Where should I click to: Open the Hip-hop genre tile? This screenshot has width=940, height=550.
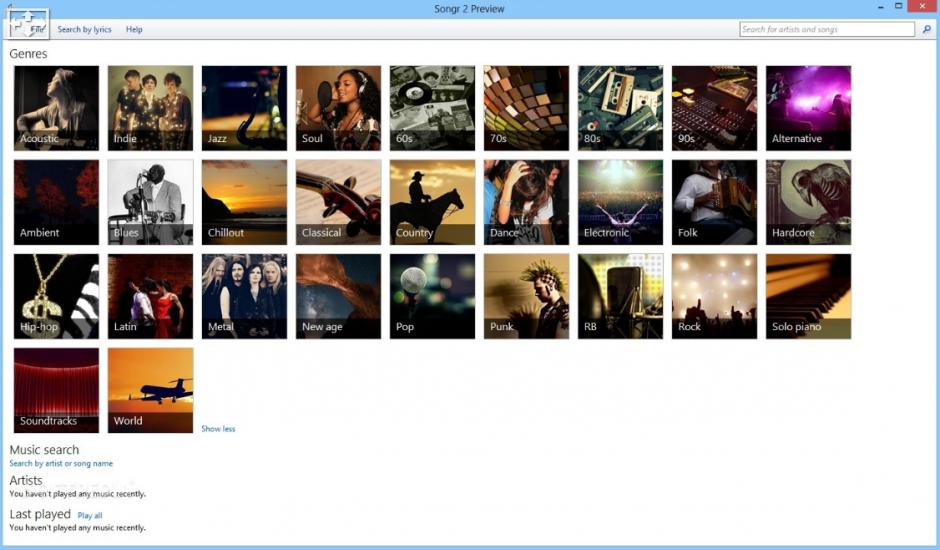pyautogui.click(x=56, y=296)
